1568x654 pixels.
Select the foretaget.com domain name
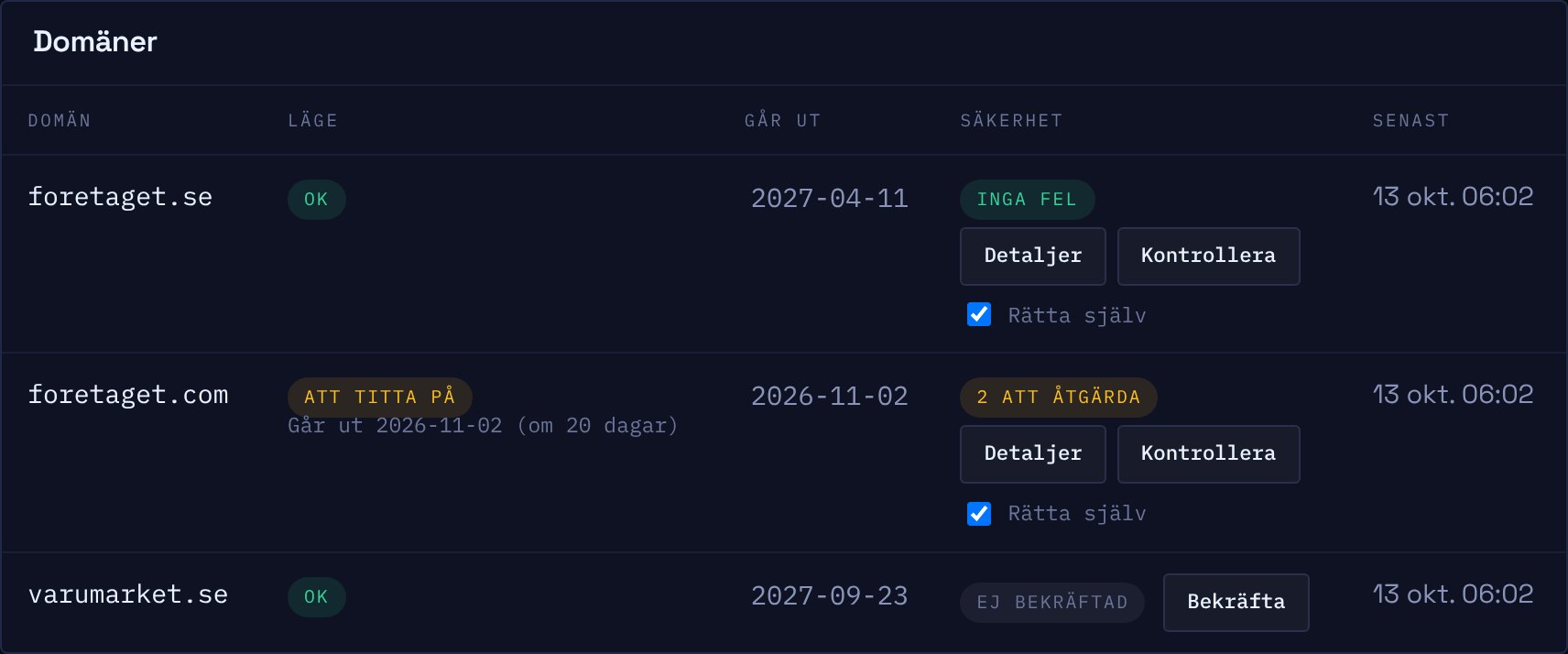click(128, 395)
